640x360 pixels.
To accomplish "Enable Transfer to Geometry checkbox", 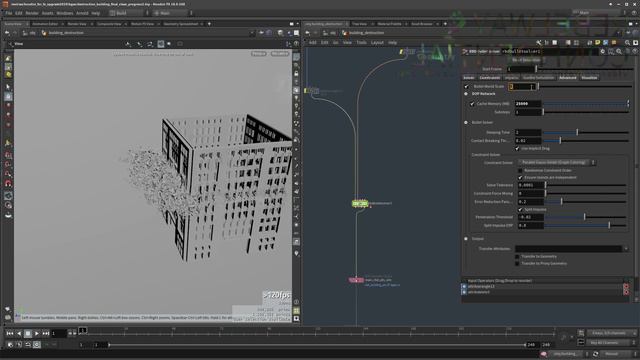I will pos(517,257).
